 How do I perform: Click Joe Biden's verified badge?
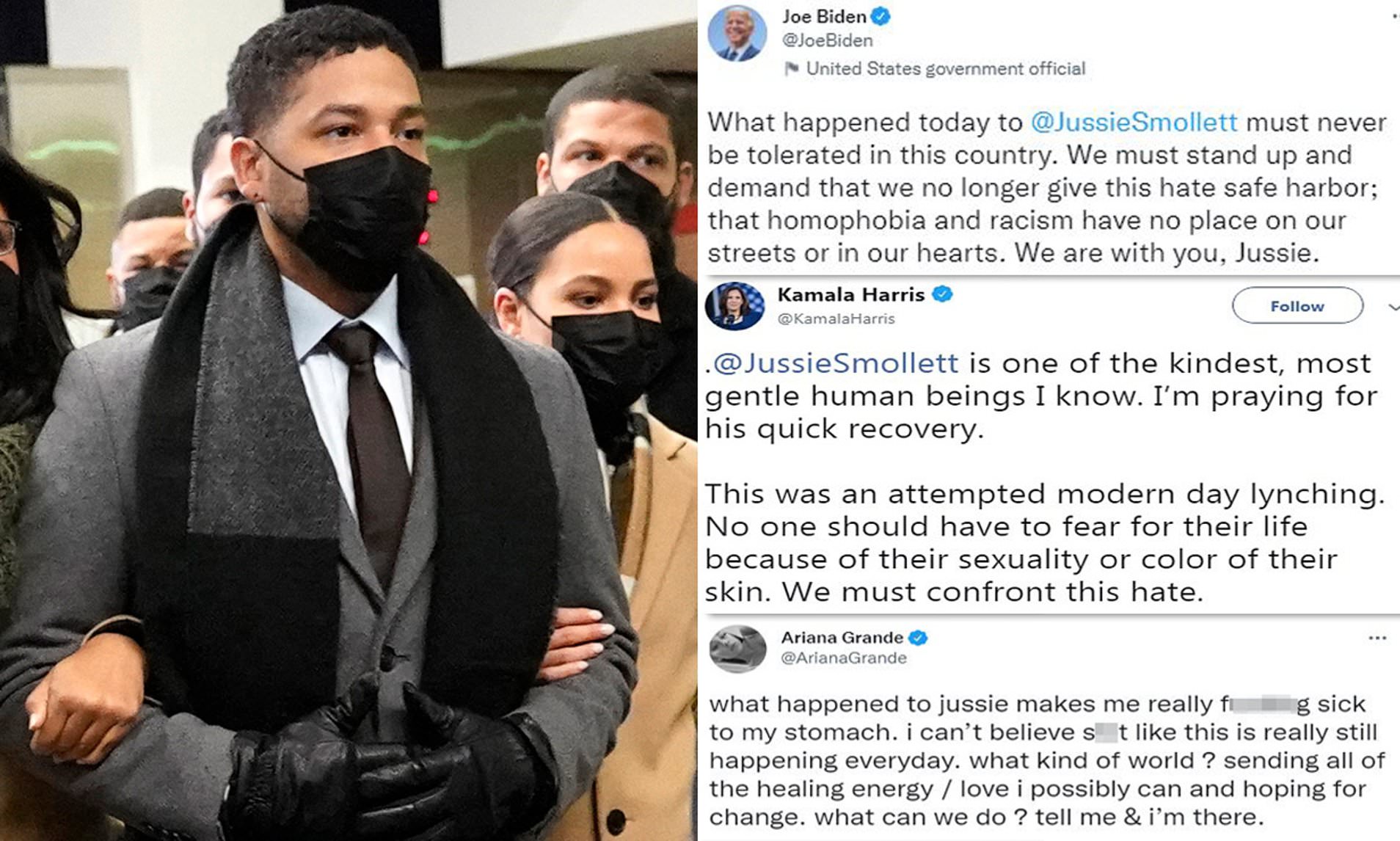[x=881, y=16]
